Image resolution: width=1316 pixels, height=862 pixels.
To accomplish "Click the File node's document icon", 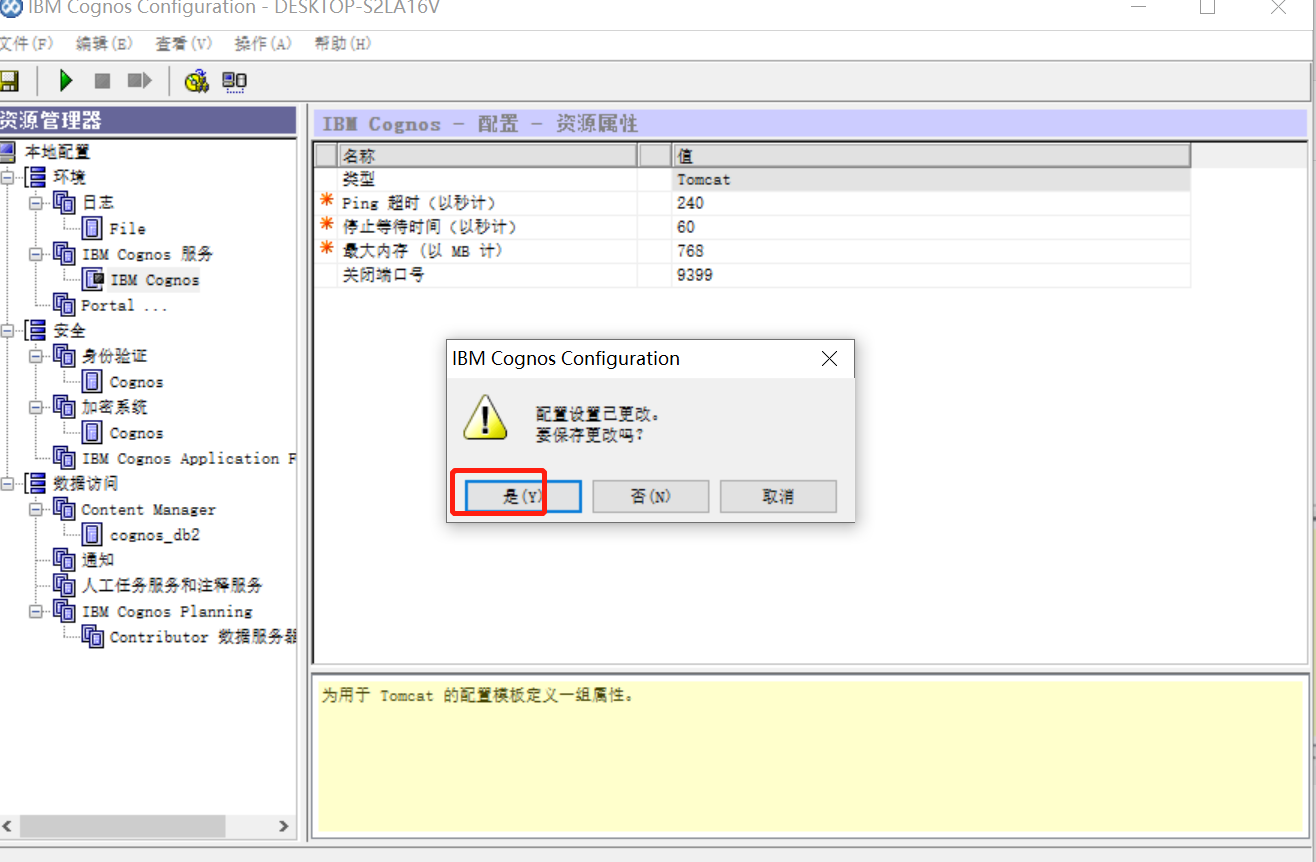I will (x=93, y=228).
